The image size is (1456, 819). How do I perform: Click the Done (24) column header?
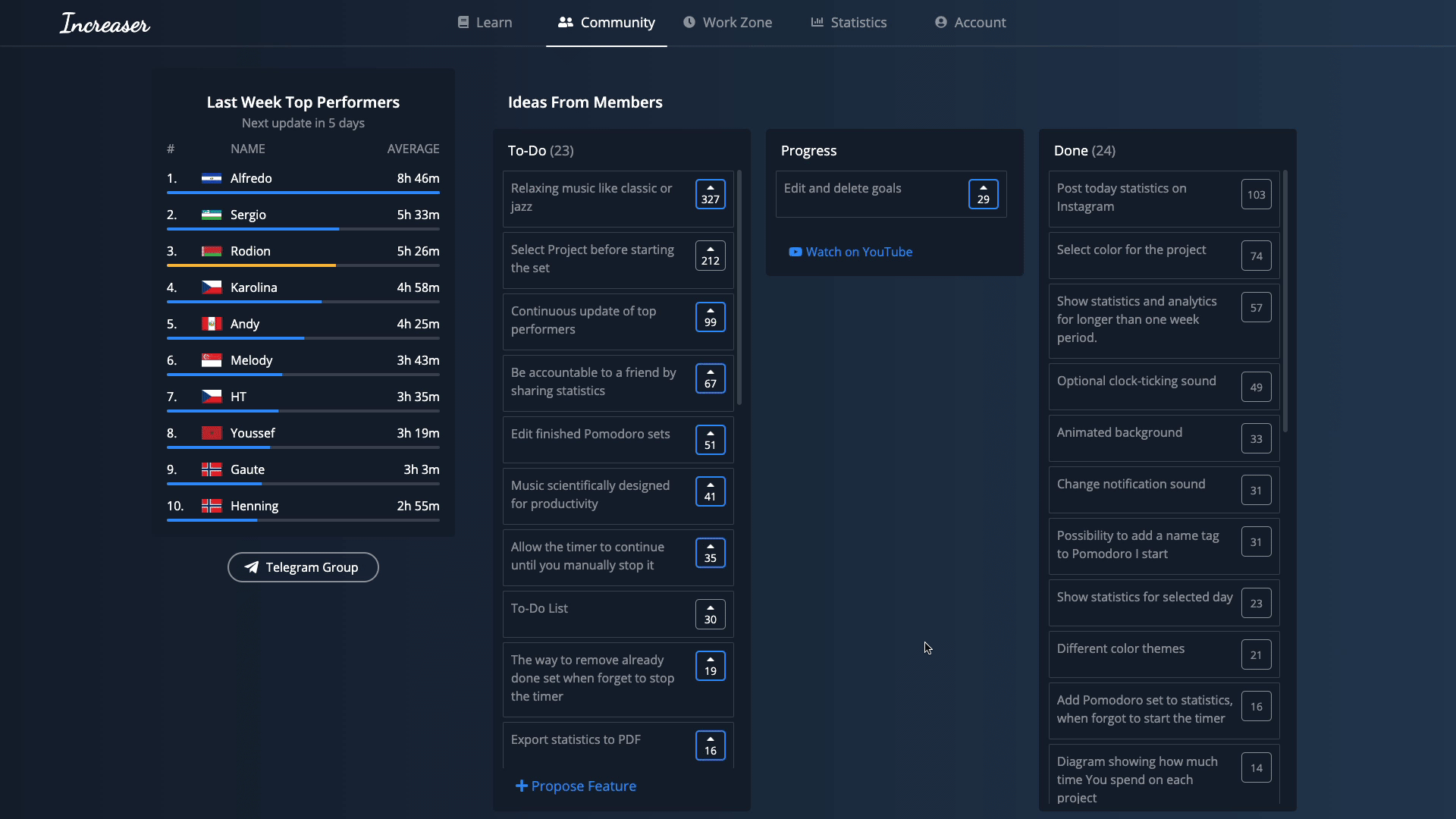[1084, 150]
